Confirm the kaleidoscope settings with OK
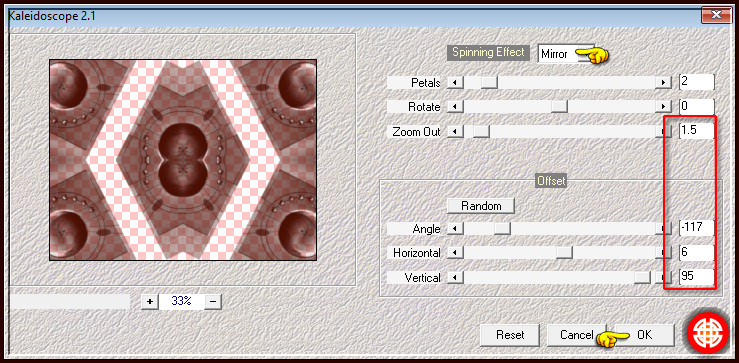 pos(644,335)
